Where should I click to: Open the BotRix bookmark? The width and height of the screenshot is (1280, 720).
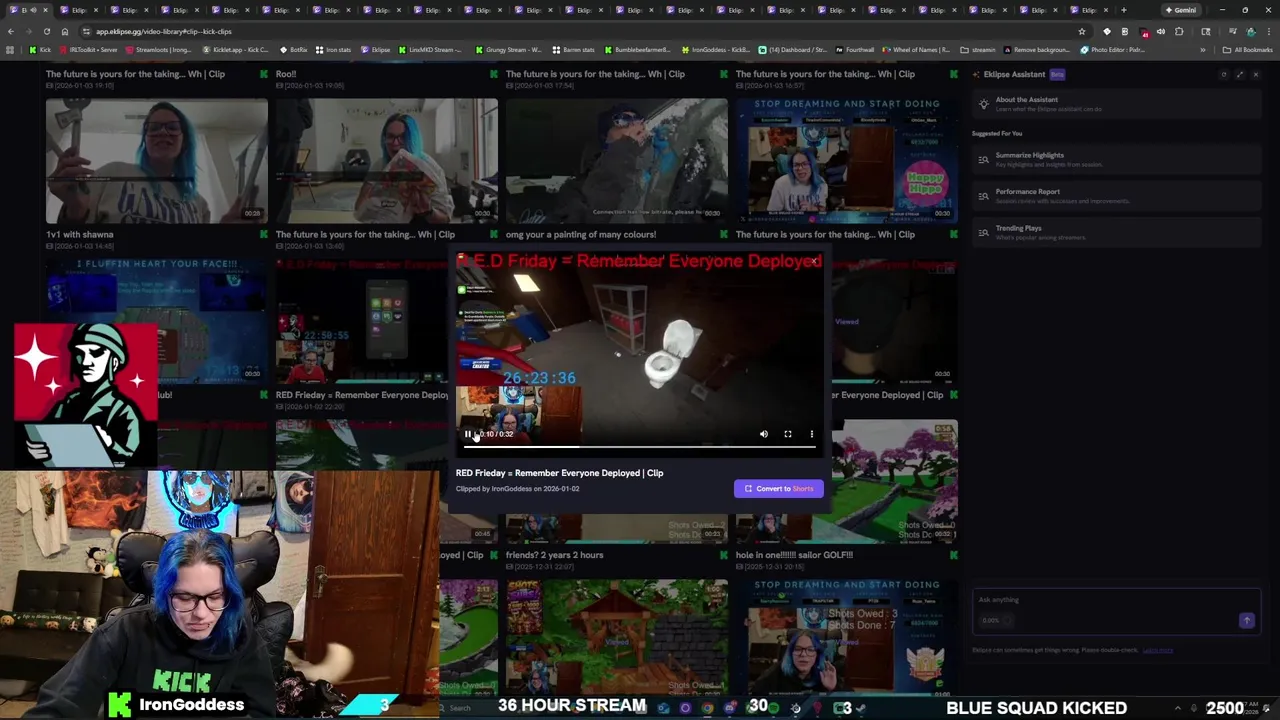point(293,49)
